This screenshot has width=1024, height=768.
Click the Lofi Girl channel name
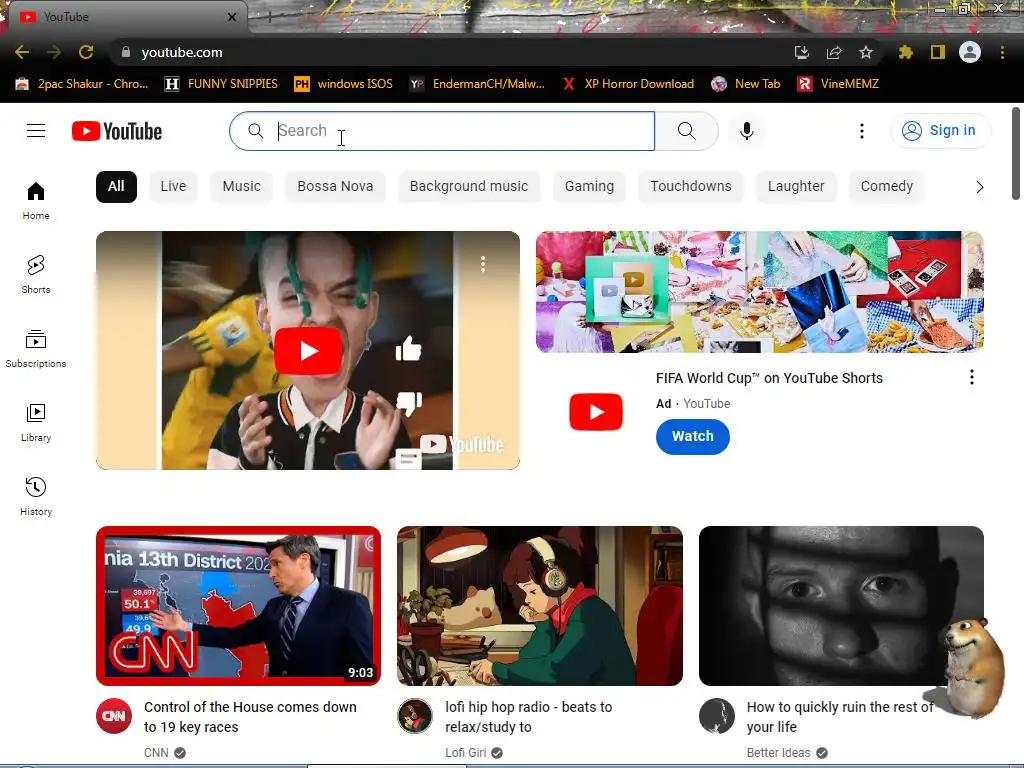466,753
